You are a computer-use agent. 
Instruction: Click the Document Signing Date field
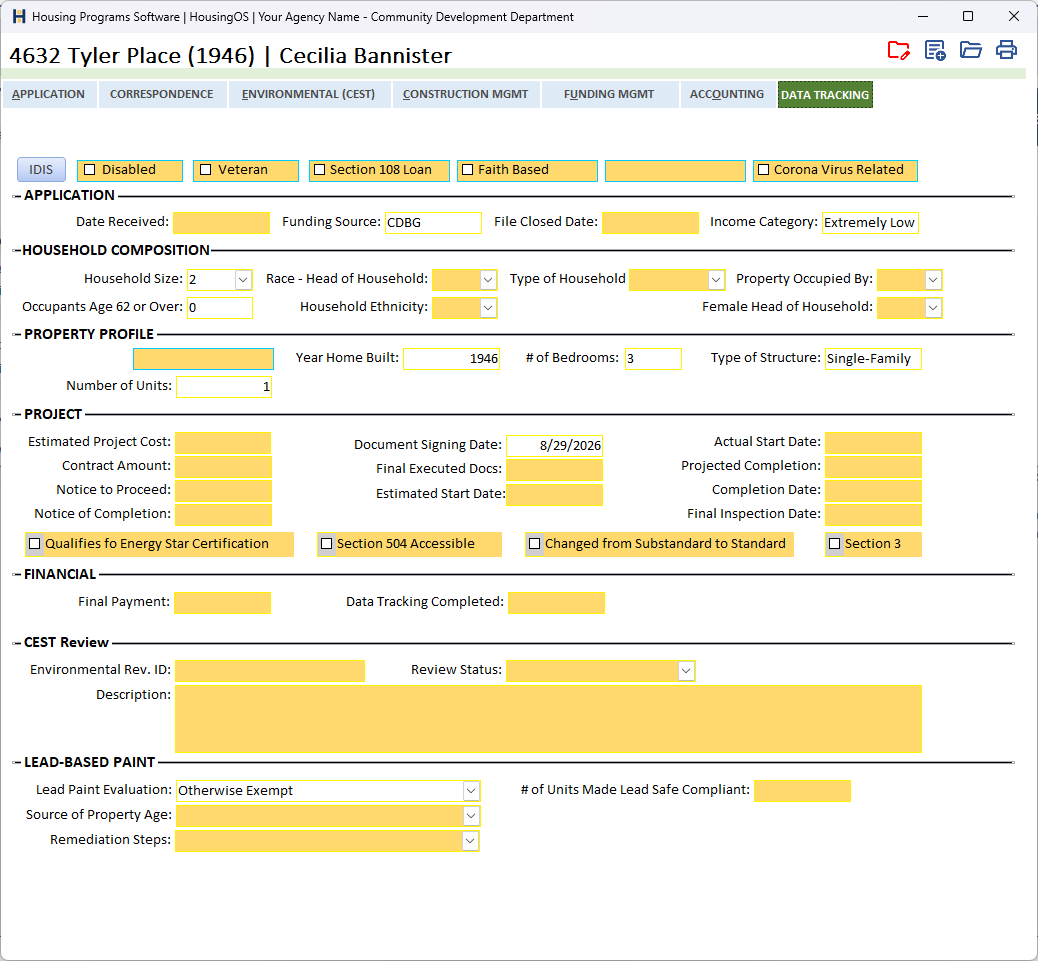tap(555, 445)
